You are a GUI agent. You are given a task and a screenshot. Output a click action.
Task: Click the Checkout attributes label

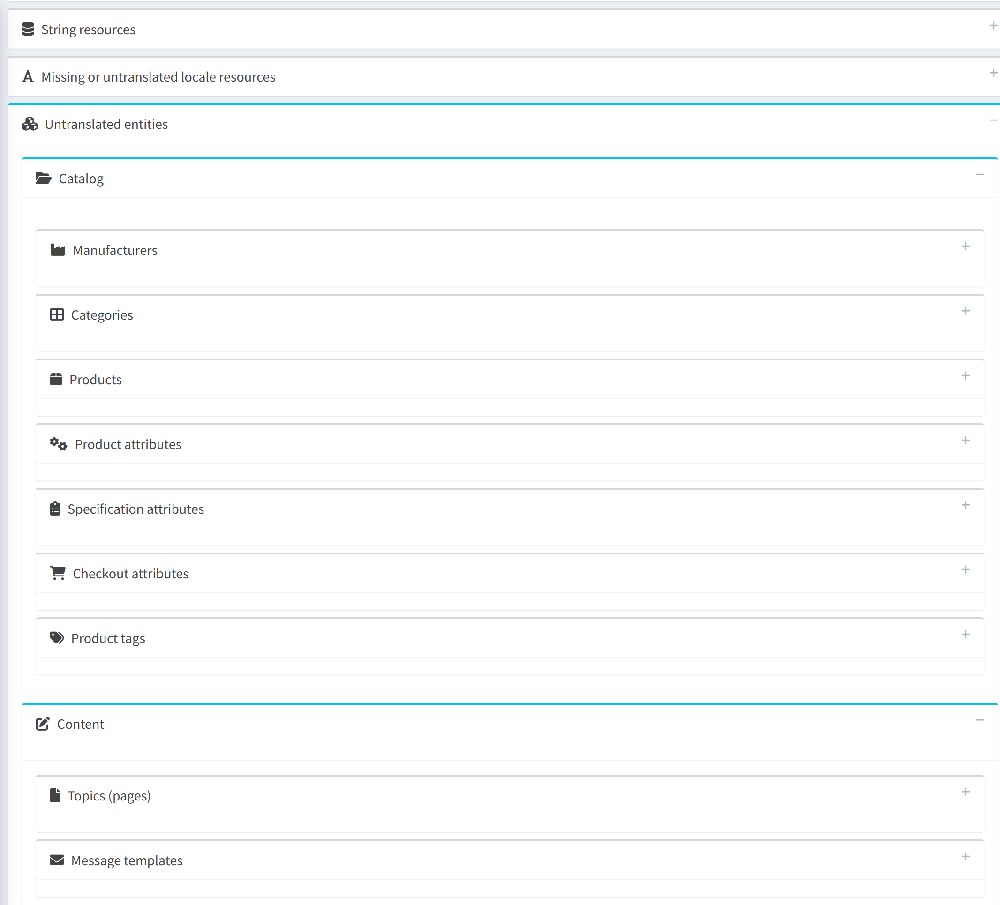coord(131,573)
